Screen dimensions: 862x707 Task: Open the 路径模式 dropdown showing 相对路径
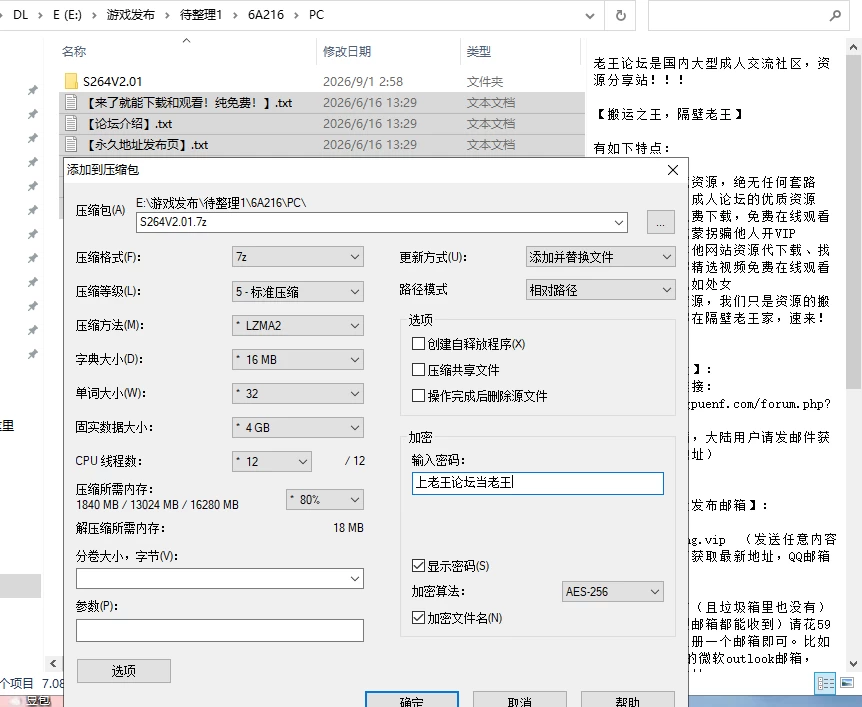point(600,290)
